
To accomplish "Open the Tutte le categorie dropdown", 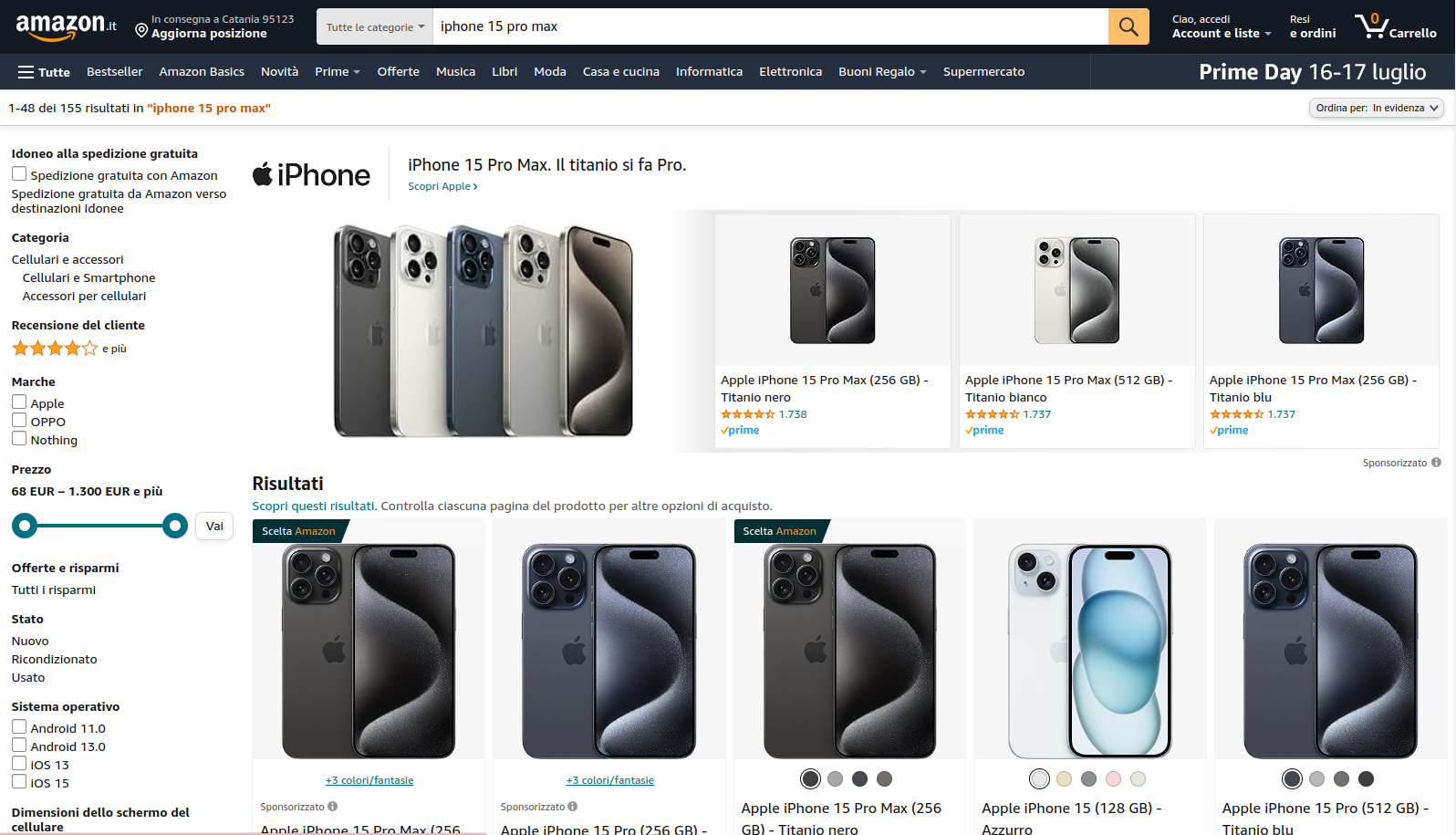I will [375, 27].
